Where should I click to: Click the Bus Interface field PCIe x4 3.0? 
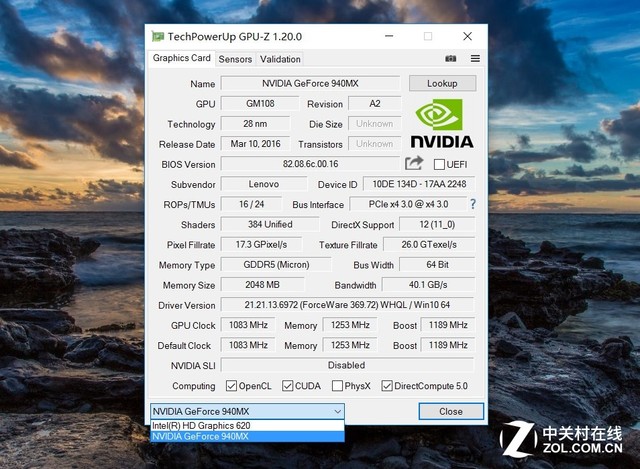[408, 204]
